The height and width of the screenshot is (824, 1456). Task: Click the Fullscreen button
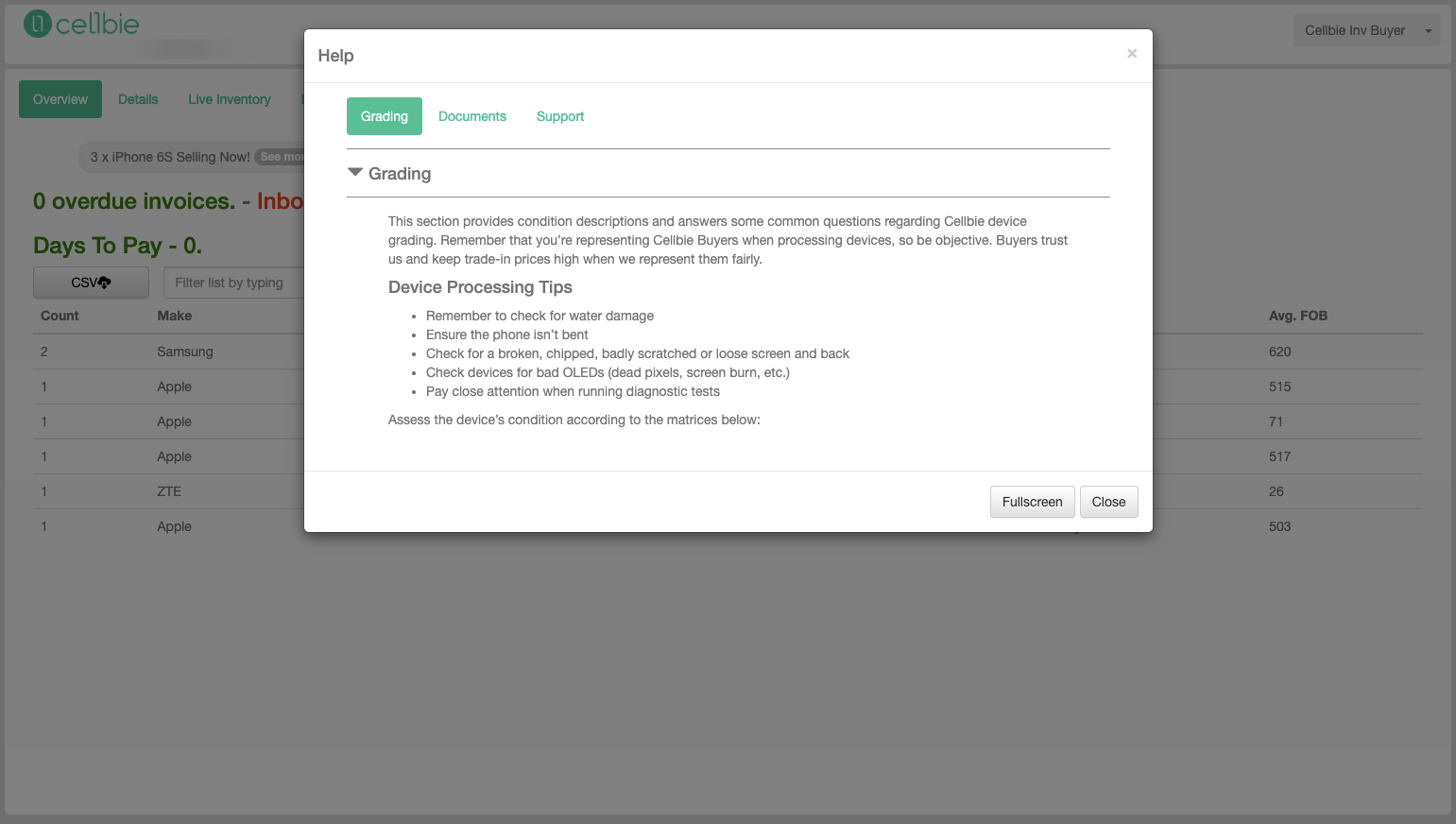1032,502
